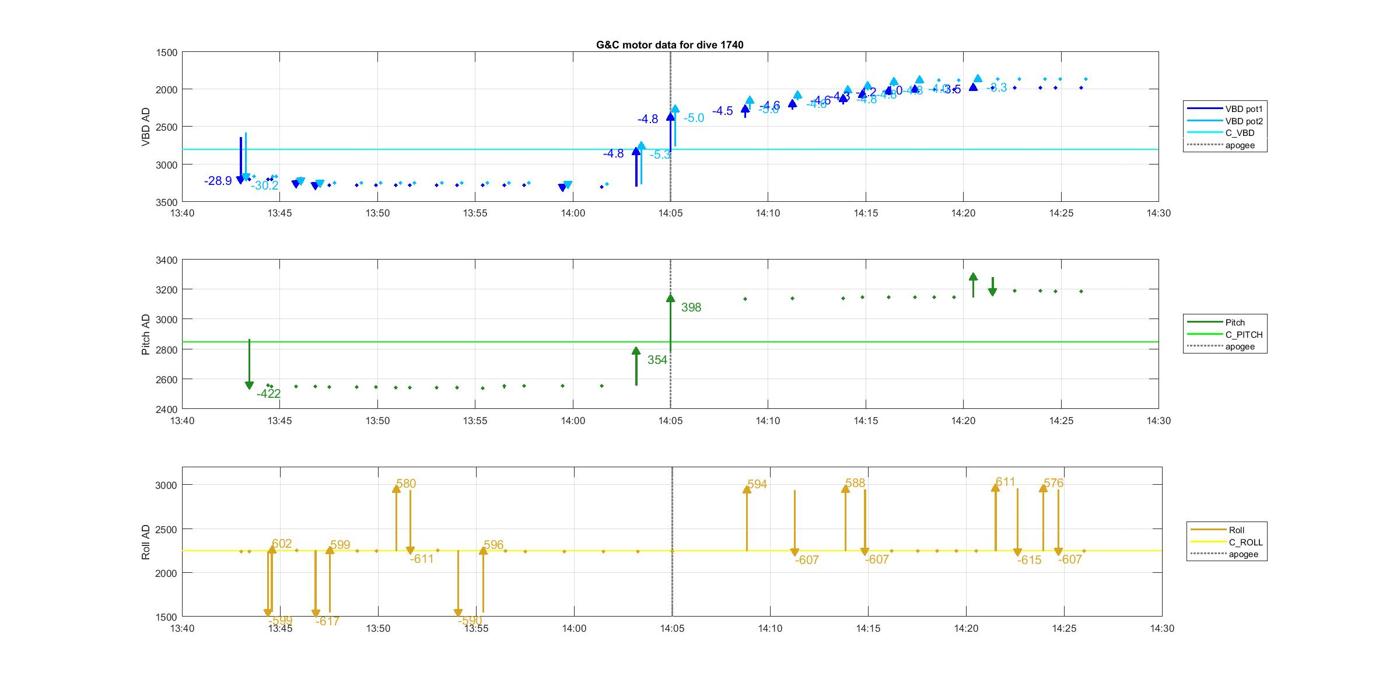Click the "2400" tick on Pitch axis
This screenshot has height=693, width=1400.
(x=167, y=410)
